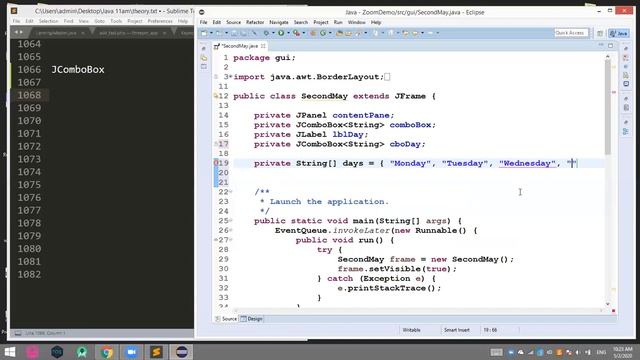Open Eclipse File menu
The width and height of the screenshot is (640, 360).
point(203,22)
